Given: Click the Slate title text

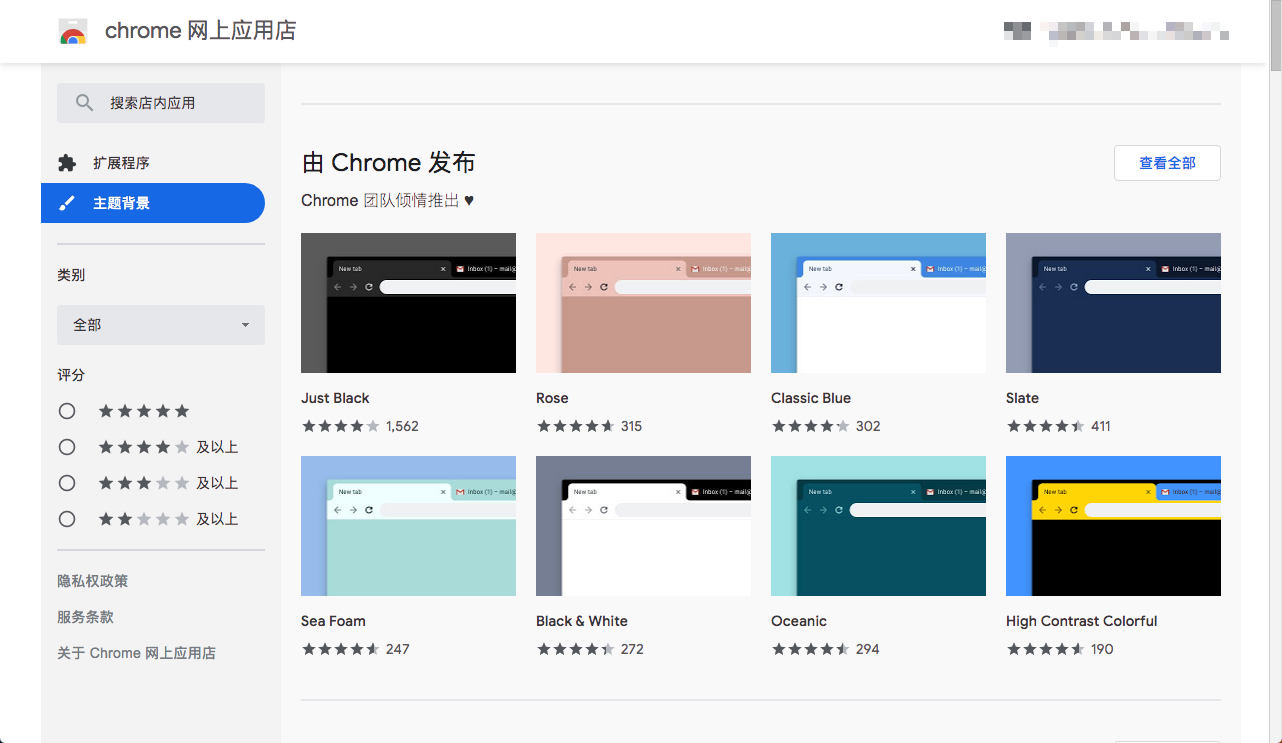Looking at the screenshot, I should coord(1022,398).
